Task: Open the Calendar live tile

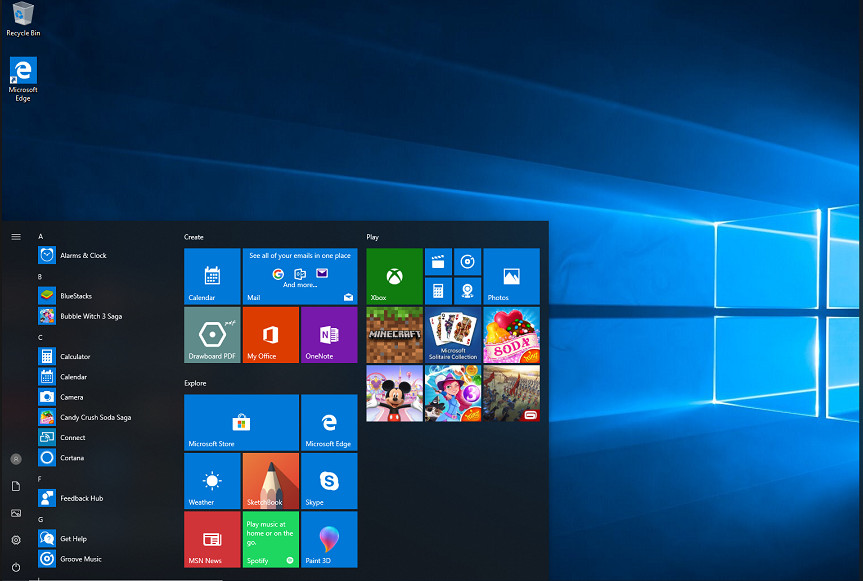Action: coord(212,276)
